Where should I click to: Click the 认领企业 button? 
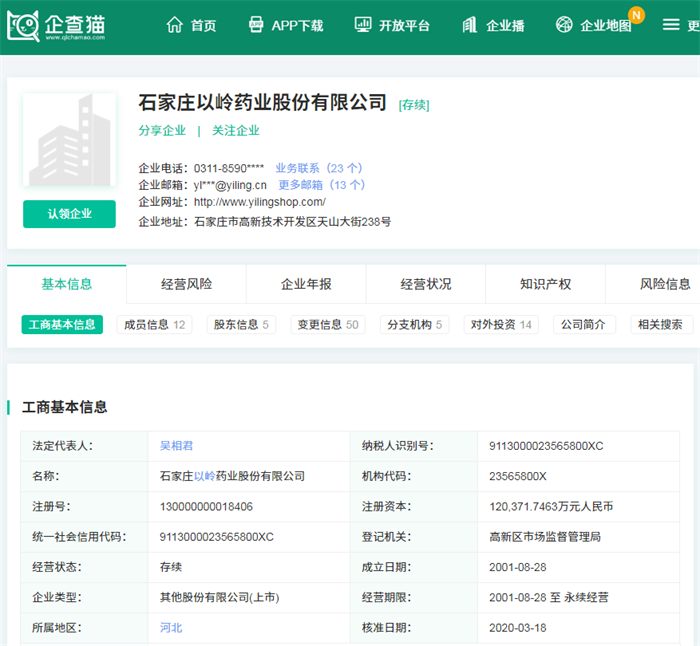[70, 214]
